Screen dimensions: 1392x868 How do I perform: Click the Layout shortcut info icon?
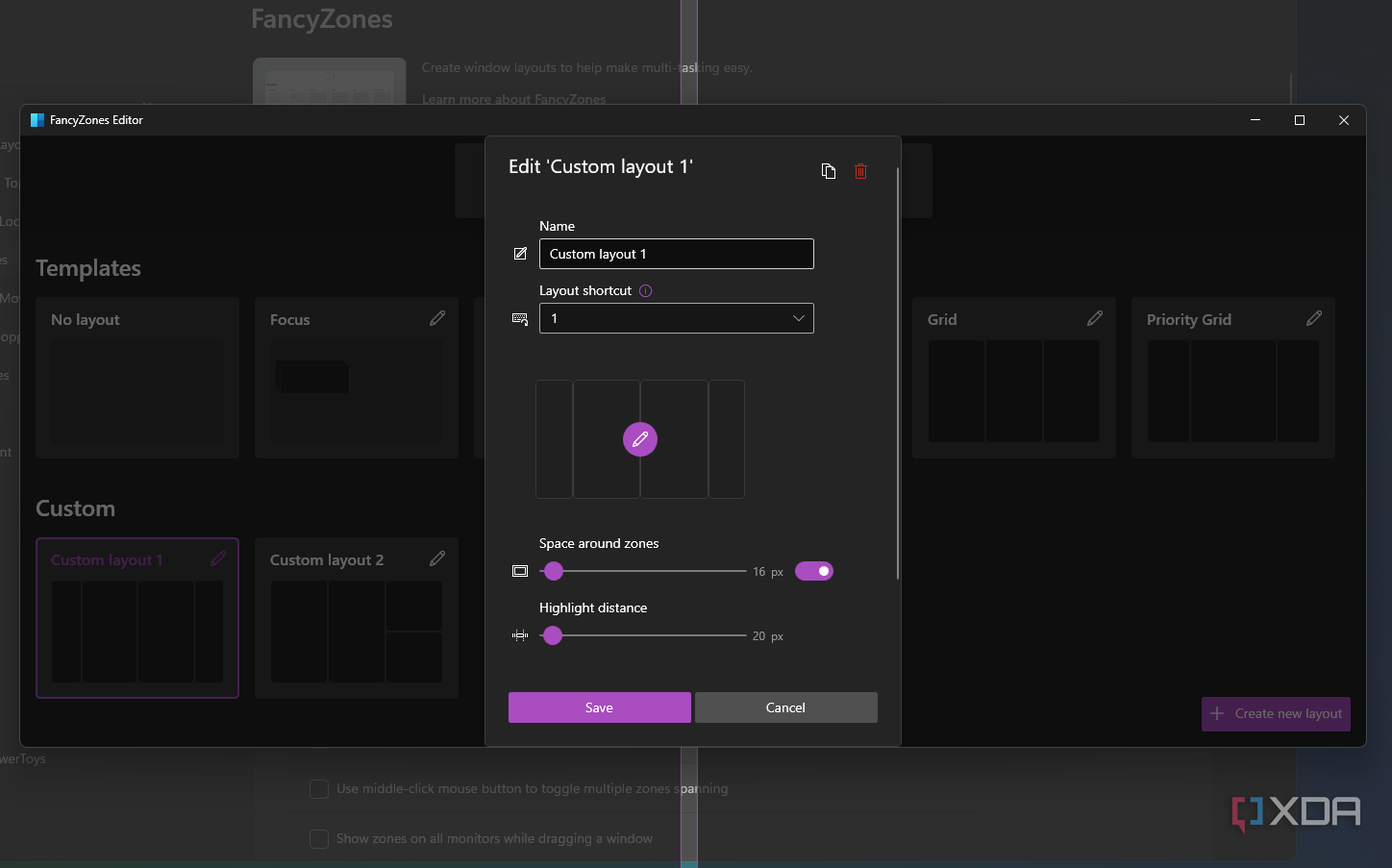point(646,290)
